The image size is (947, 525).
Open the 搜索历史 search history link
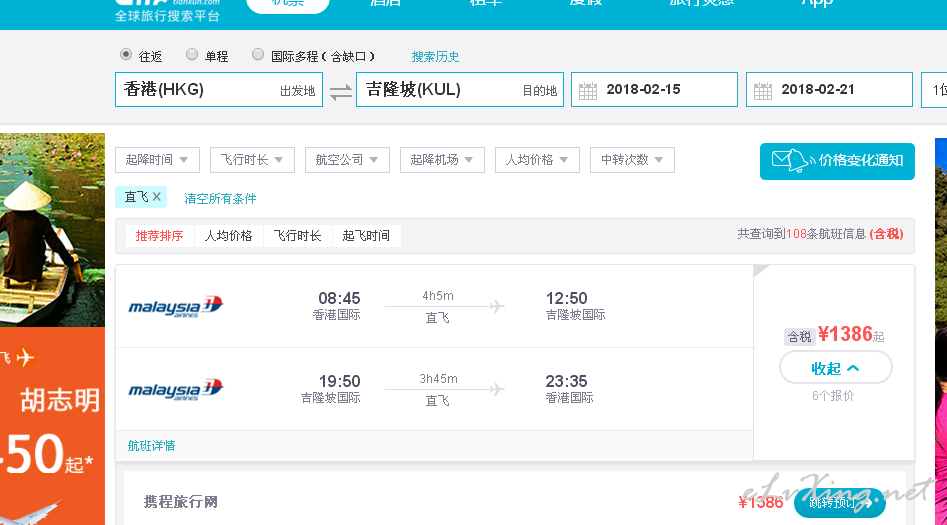pos(435,57)
